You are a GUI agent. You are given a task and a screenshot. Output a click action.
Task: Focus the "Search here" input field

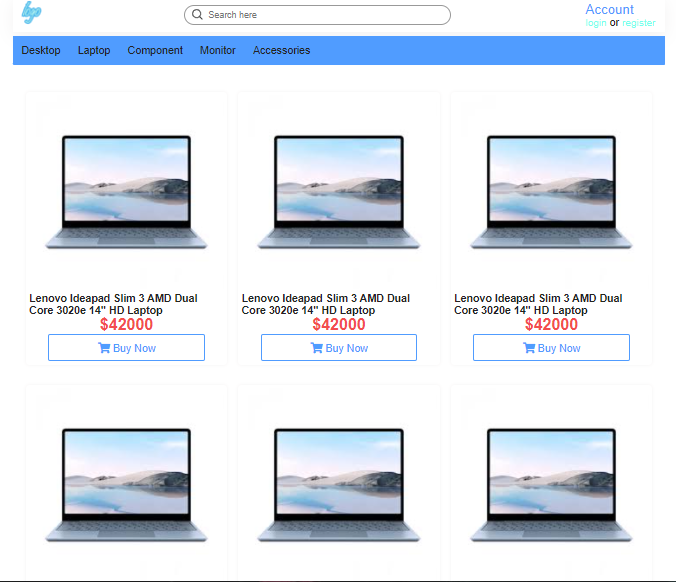point(317,15)
